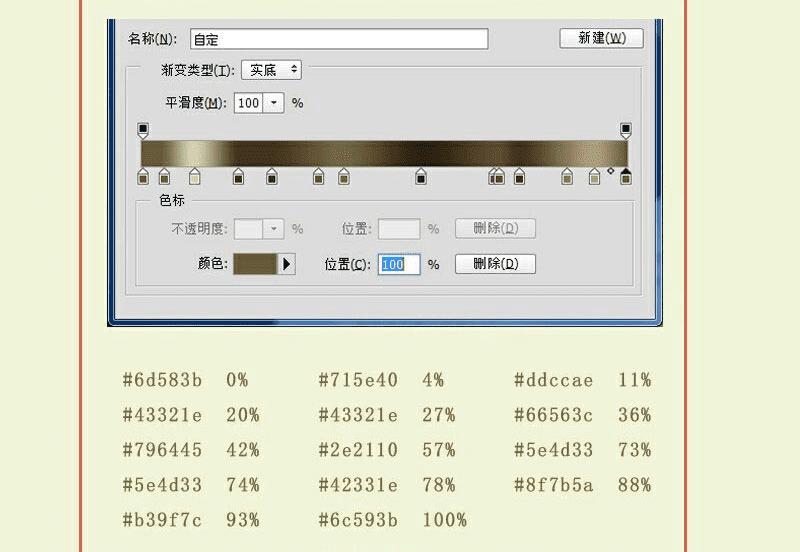Select the color stop at 93% position
800x552 pixels.
594,177
